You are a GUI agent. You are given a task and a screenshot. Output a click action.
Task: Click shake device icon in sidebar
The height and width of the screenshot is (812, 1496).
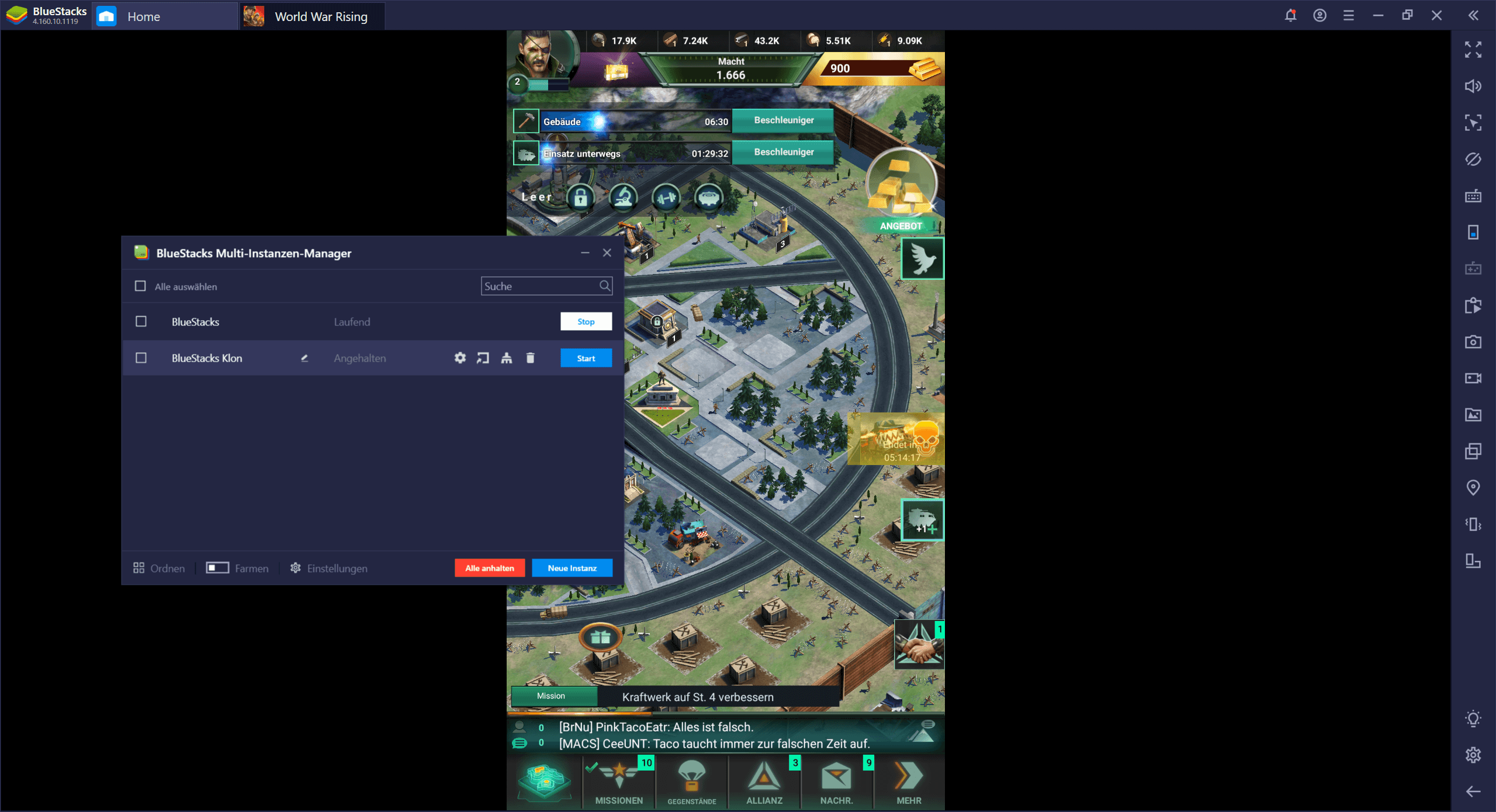(1473, 524)
